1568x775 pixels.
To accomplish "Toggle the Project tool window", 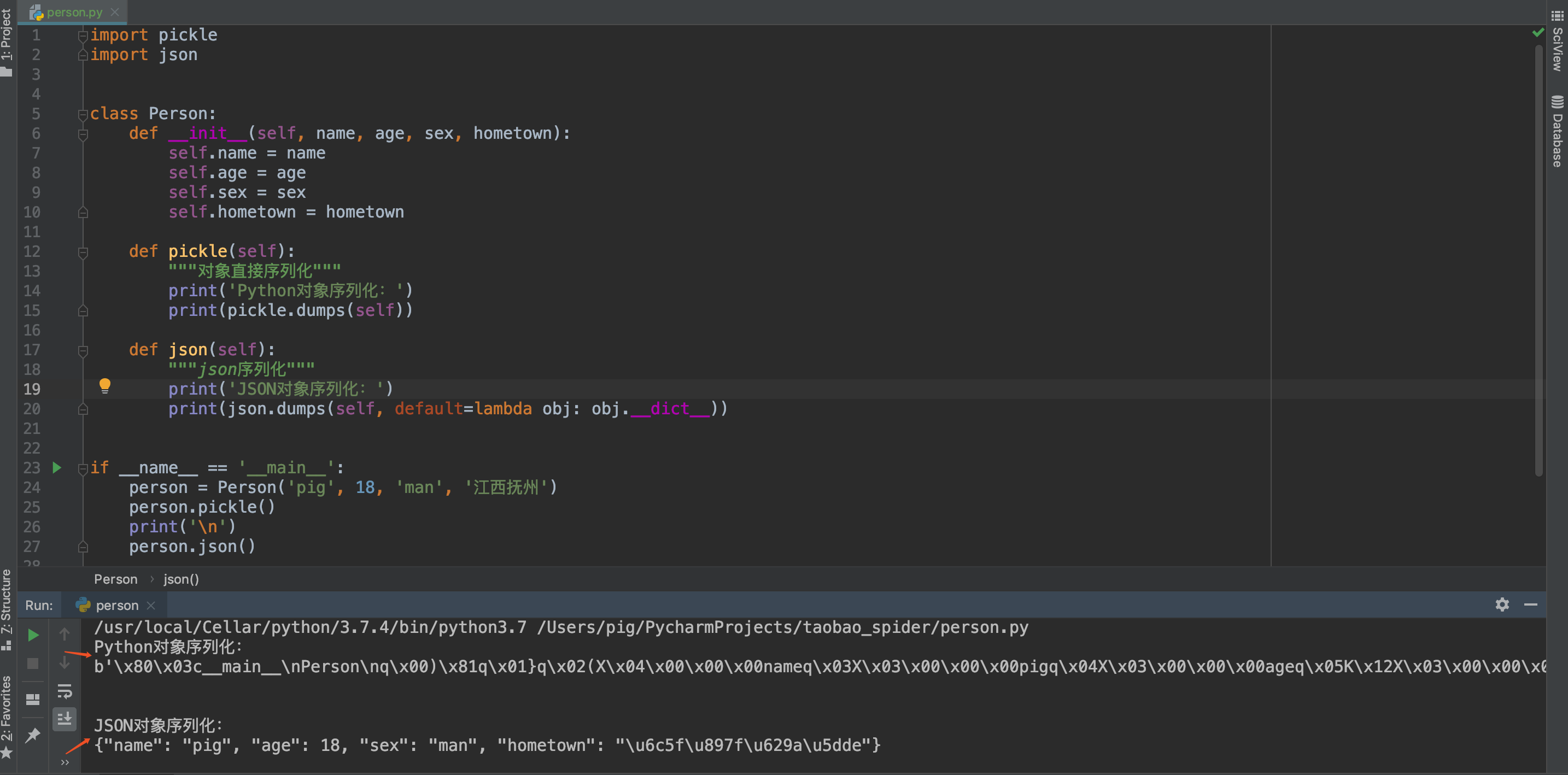I will [6, 39].
